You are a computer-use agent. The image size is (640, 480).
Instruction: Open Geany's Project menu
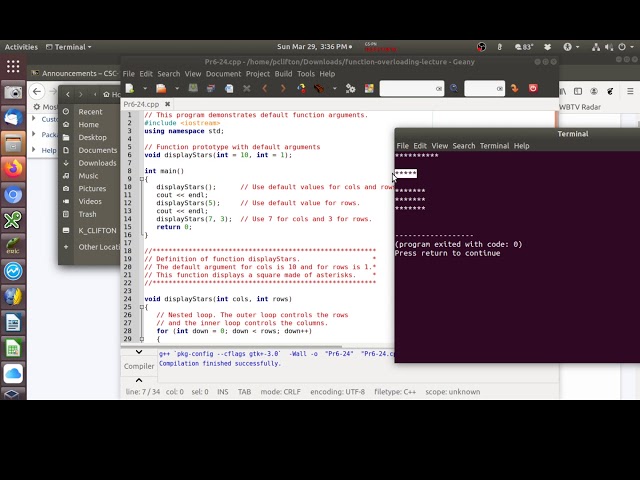pos(258,74)
